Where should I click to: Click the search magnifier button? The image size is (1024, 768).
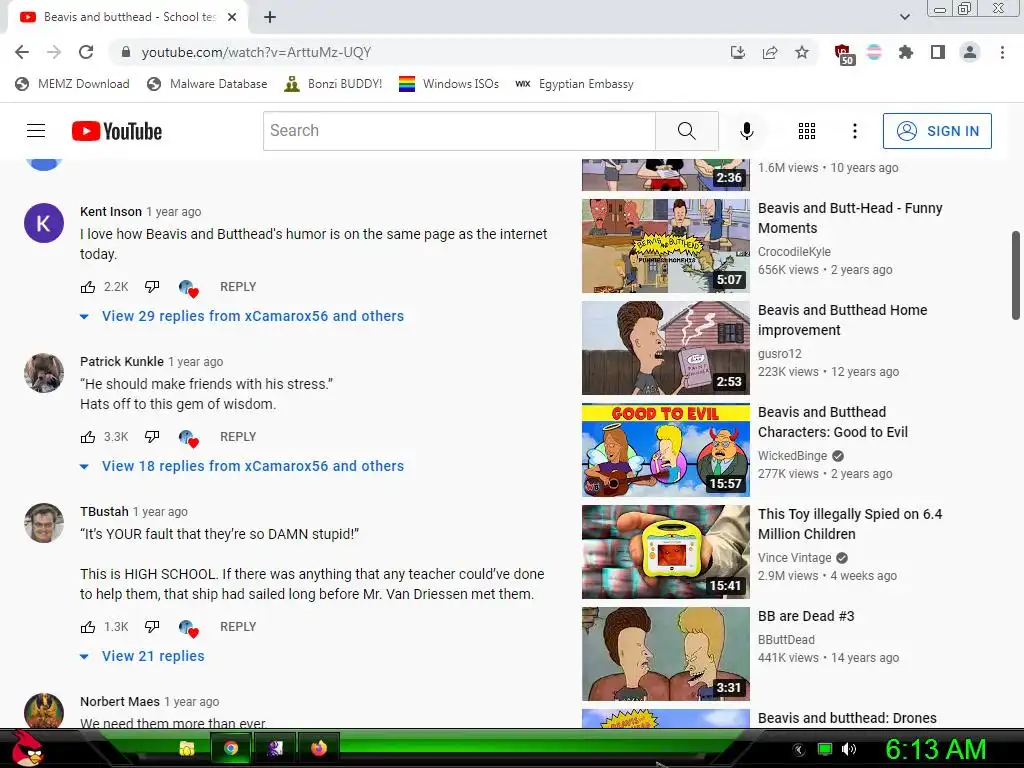686,131
